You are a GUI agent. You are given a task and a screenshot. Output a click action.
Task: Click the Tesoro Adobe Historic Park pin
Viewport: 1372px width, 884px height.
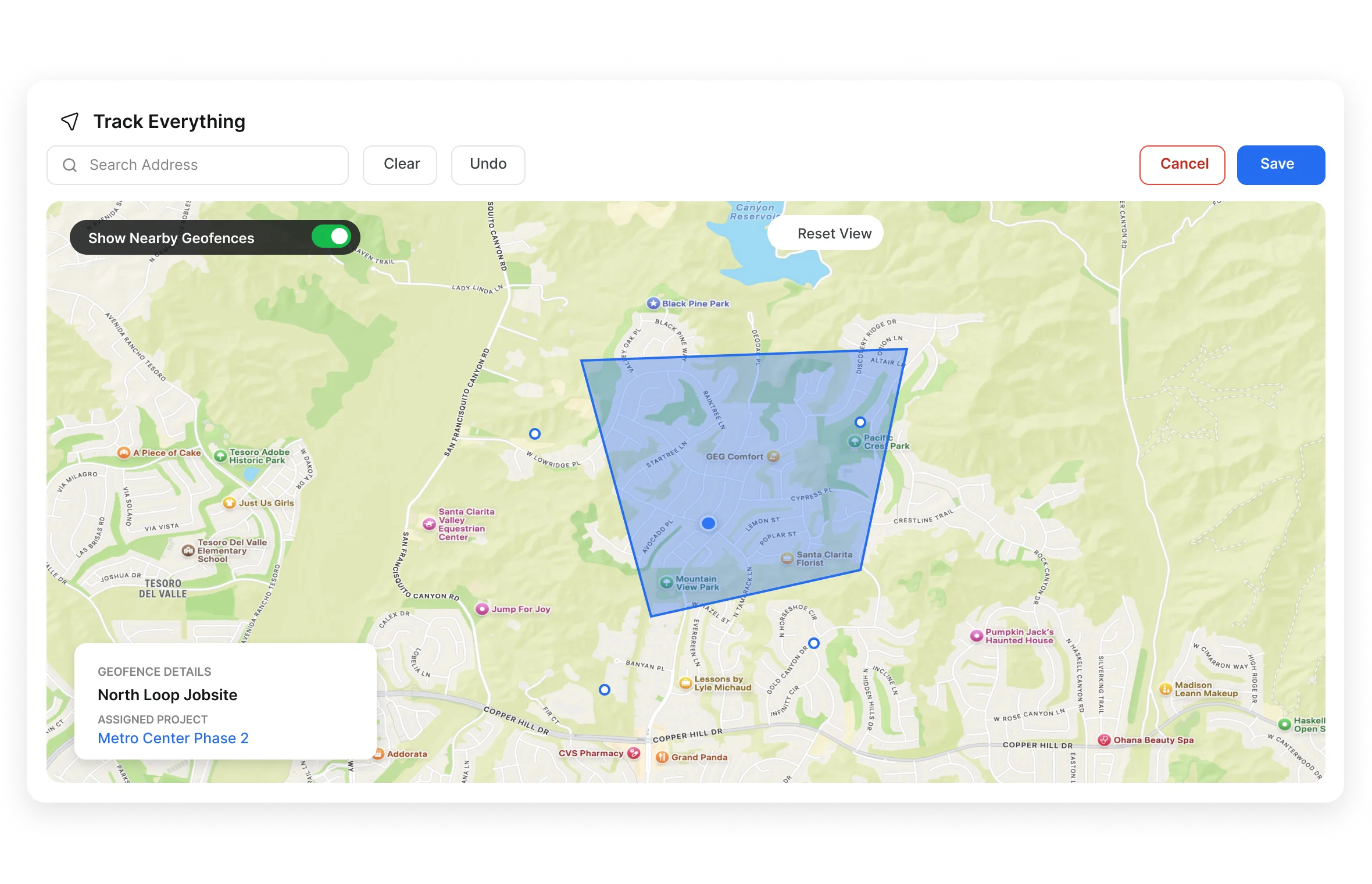click(x=220, y=456)
